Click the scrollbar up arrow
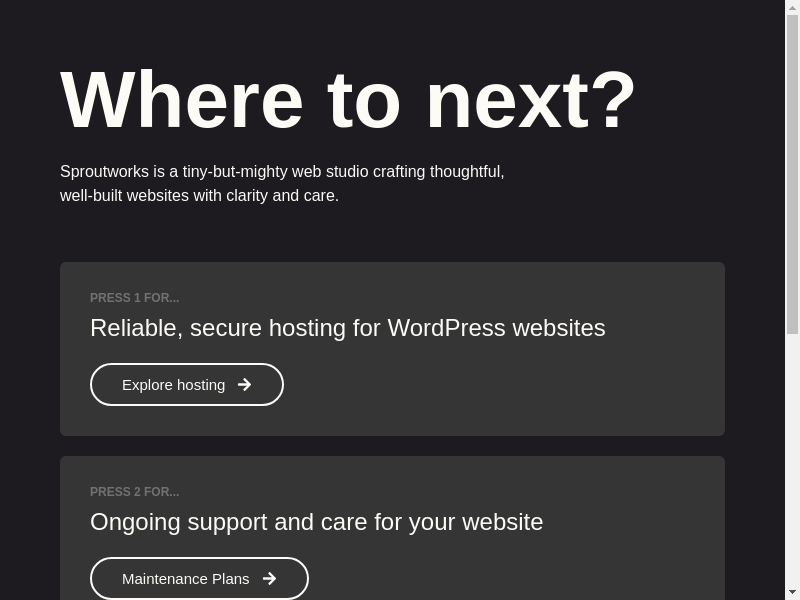Viewport: 800px width, 600px height. (792, 7)
